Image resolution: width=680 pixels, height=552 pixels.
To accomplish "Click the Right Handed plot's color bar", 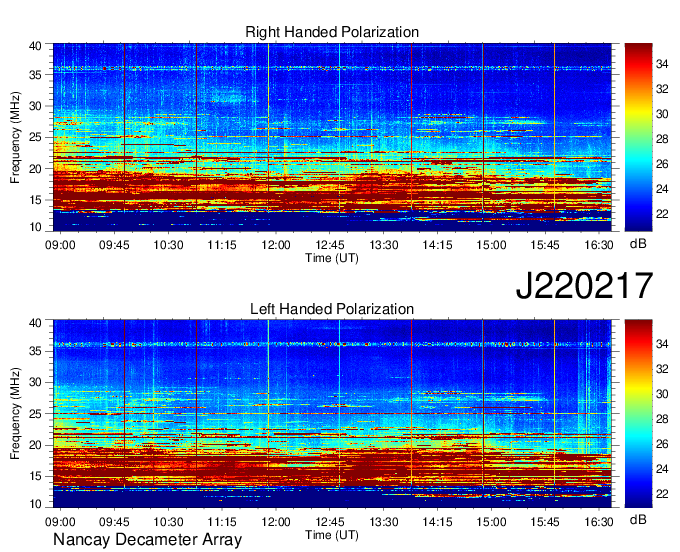I will 638,137.
